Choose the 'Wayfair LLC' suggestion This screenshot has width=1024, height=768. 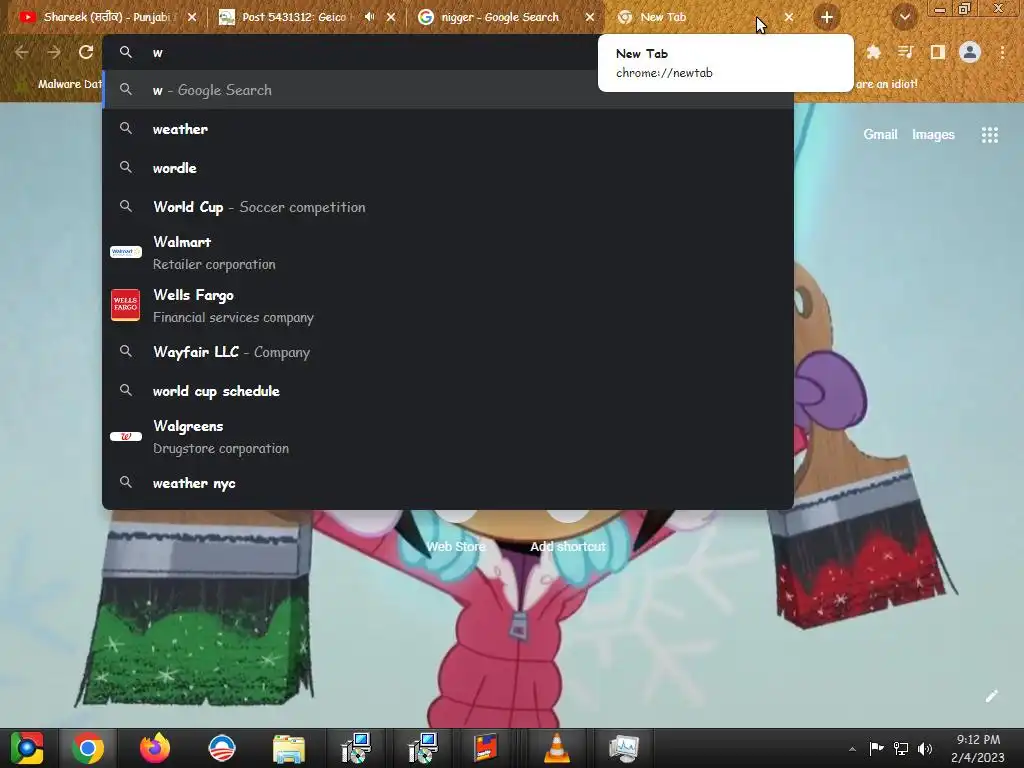[448, 352]
